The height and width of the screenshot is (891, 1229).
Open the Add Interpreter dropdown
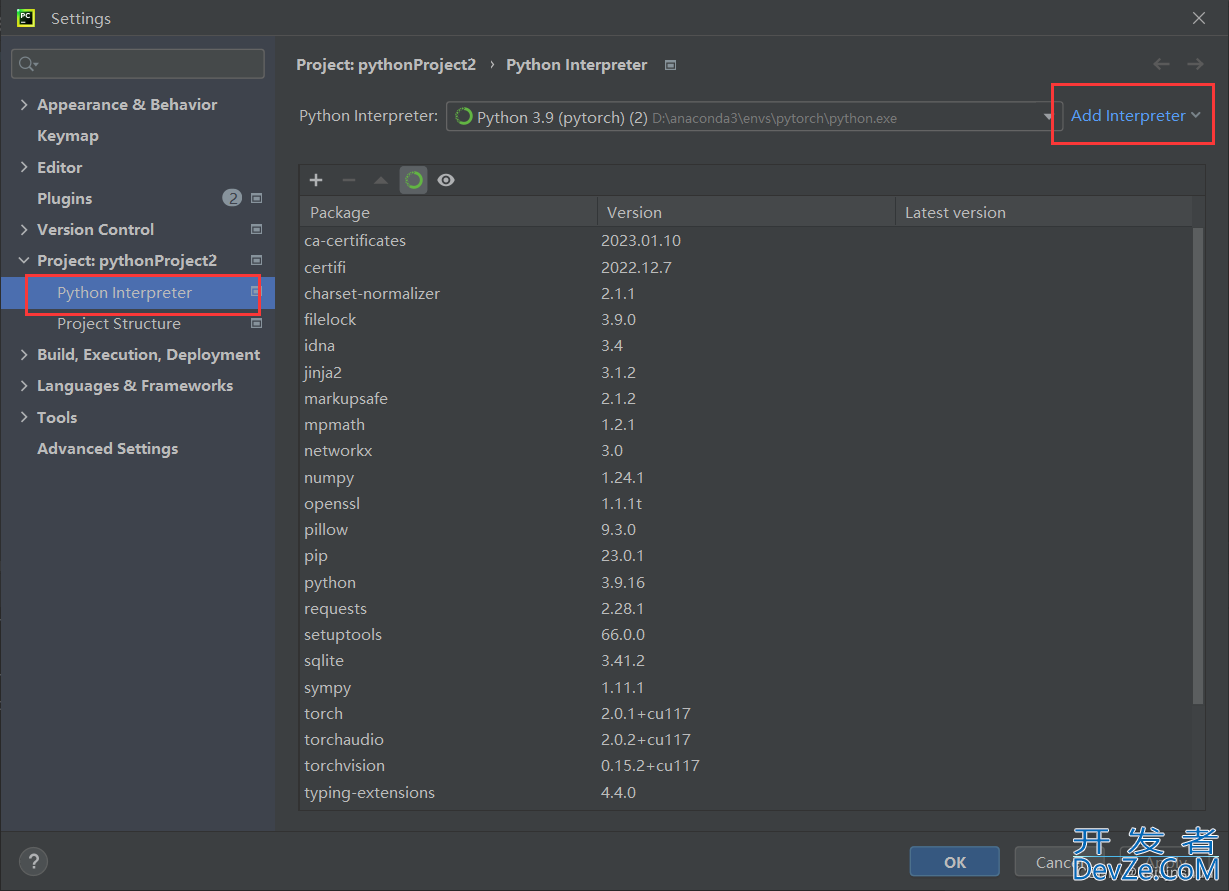click(1135, 116)
